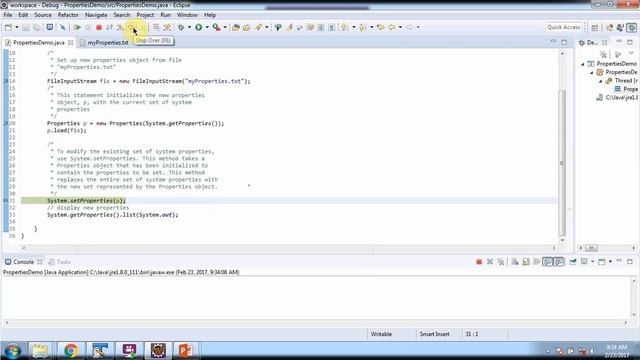
Task: Collapse the Thread node in Debug view
Action: pos(600,81)
